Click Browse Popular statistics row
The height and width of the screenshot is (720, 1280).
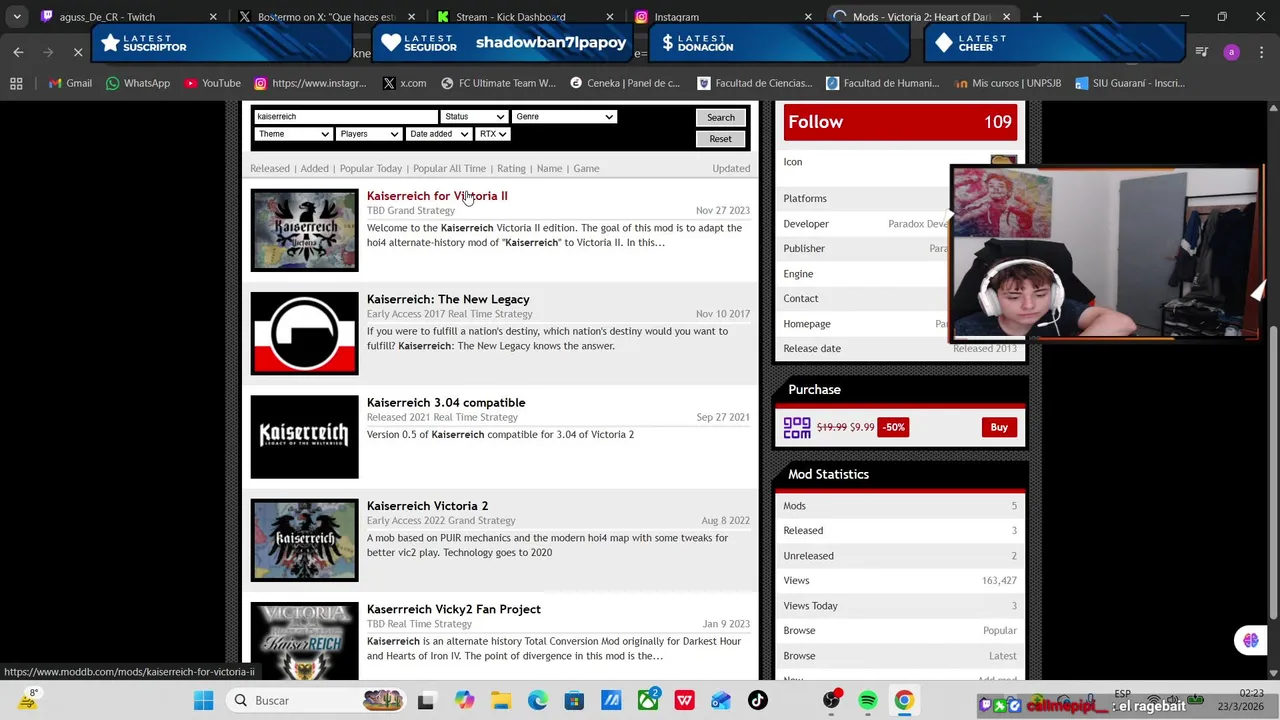(x=900, y=630)
